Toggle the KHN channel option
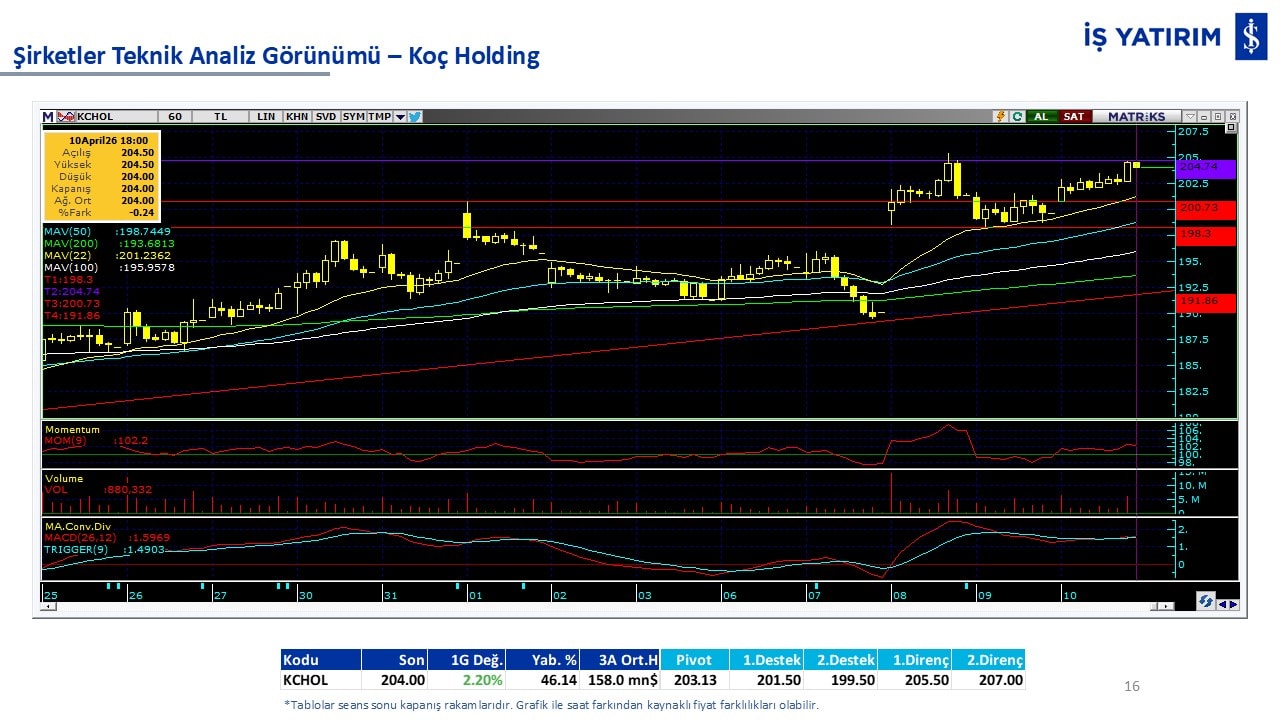1280x720 pixels. [297, 117]
